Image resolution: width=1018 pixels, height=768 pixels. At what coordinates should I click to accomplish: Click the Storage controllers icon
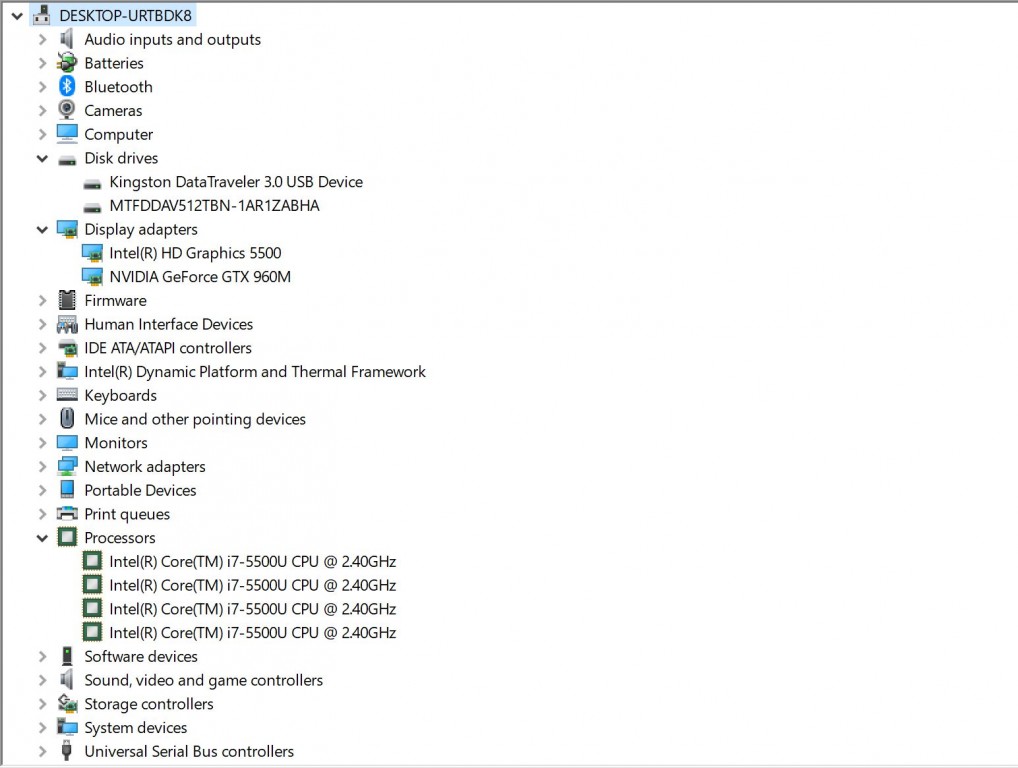pyautogui.click(x=68, y=703)
